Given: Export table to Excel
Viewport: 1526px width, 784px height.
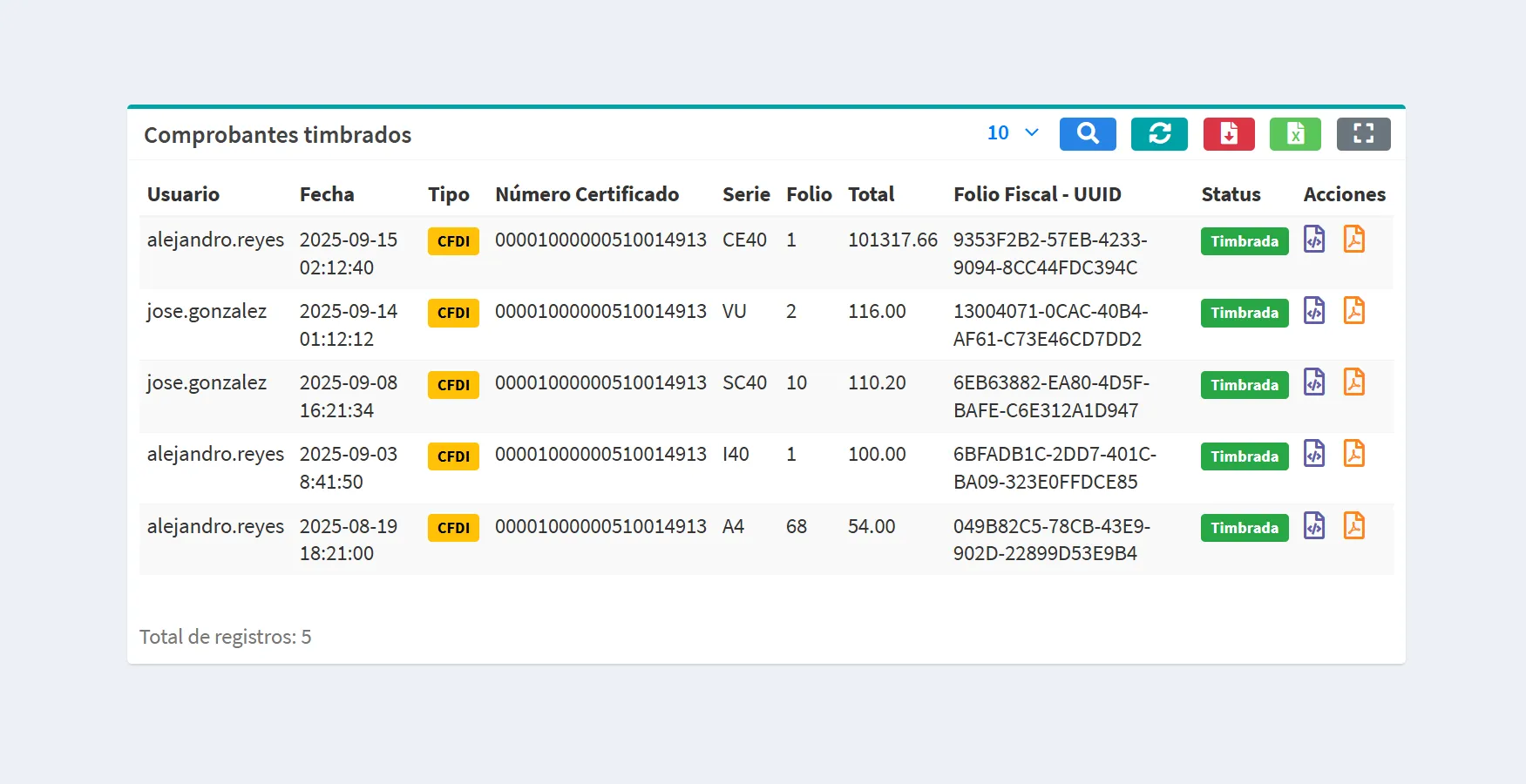Looking at the screenshot, I should [1295, 134].
